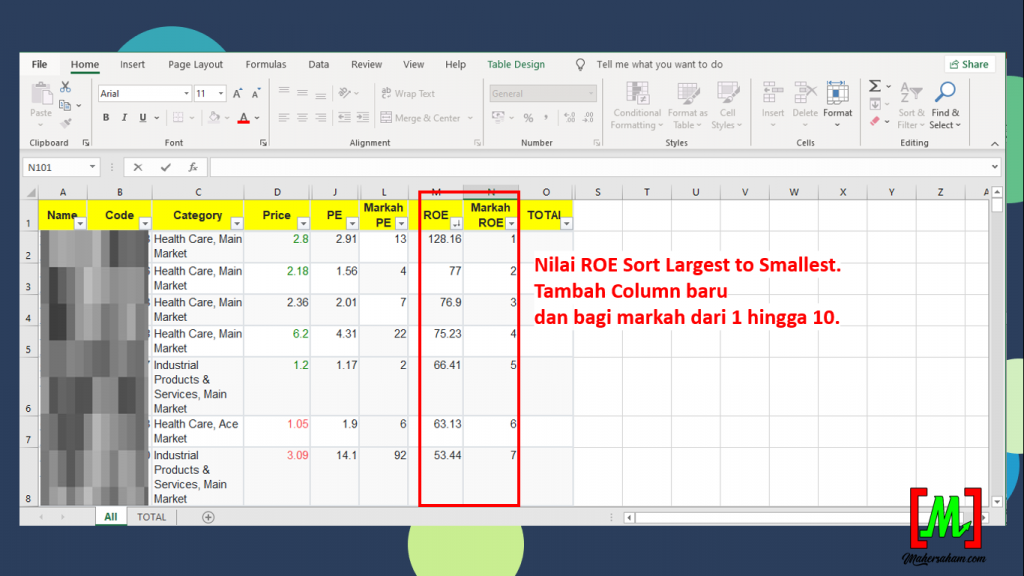The height and width of the screenshot is (576, 1024).
Task: Click the Insert Function fx icon
Action: point(192,167)
